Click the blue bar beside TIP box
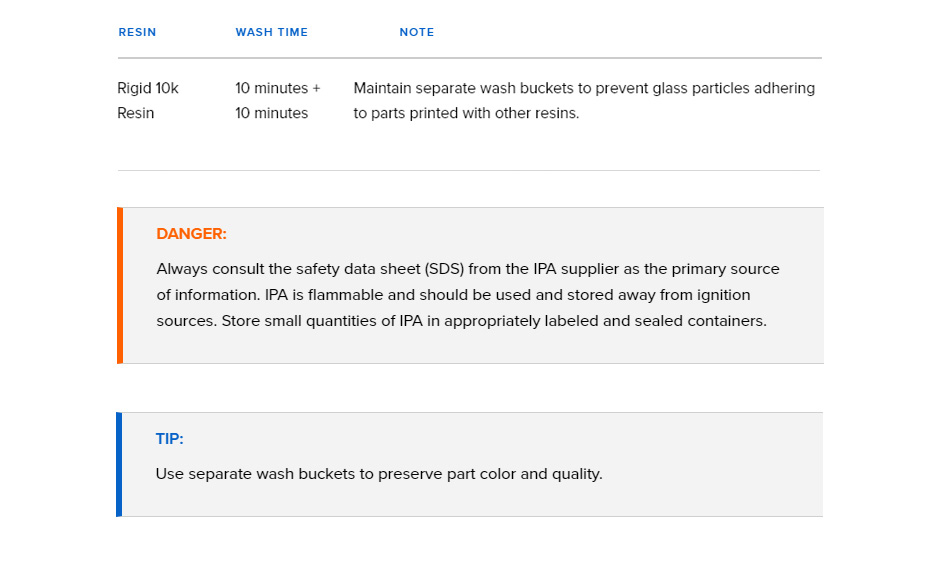 point(119,465)
